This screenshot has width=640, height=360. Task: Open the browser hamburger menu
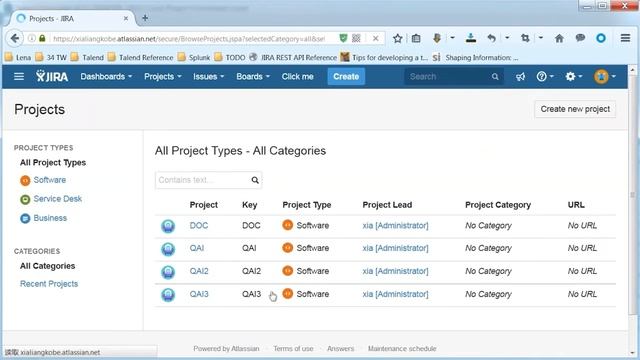625,38
